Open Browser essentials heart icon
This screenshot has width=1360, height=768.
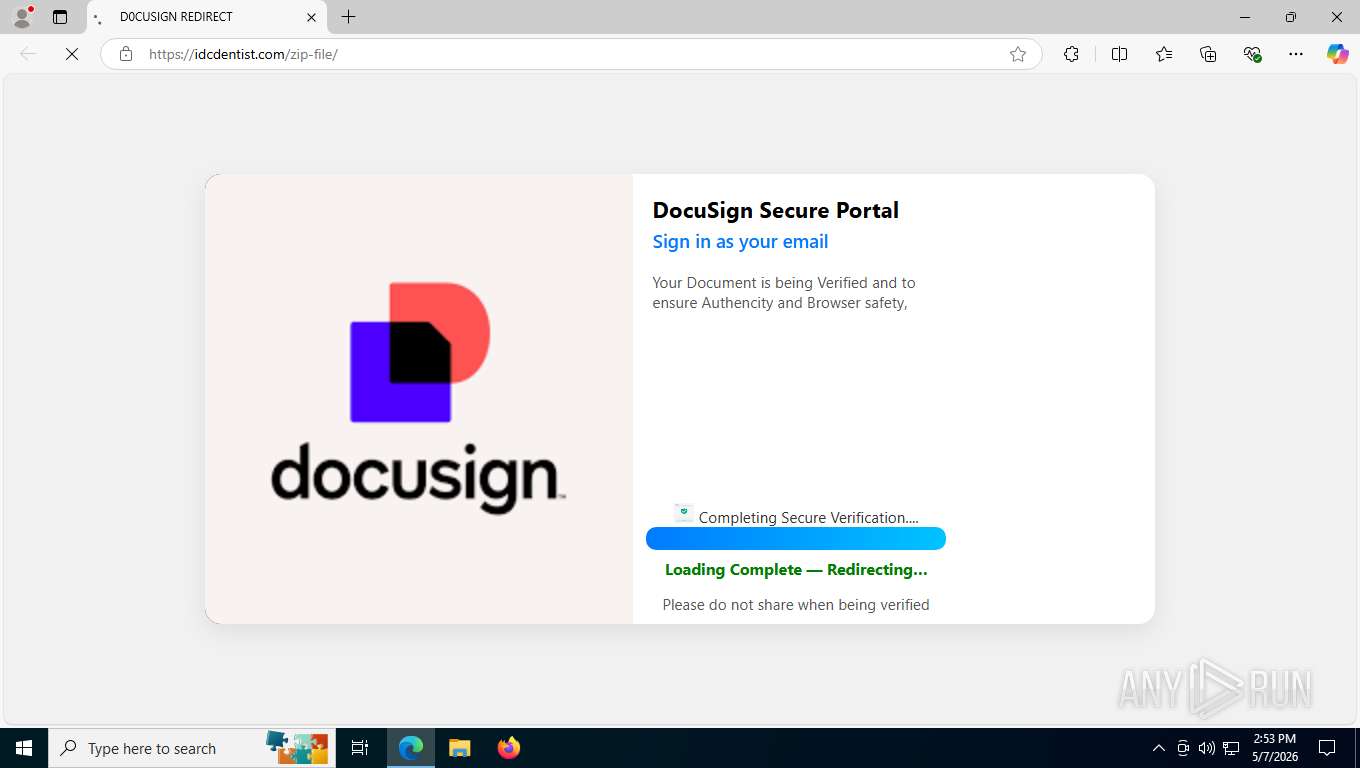click(x=1252, y=54)
